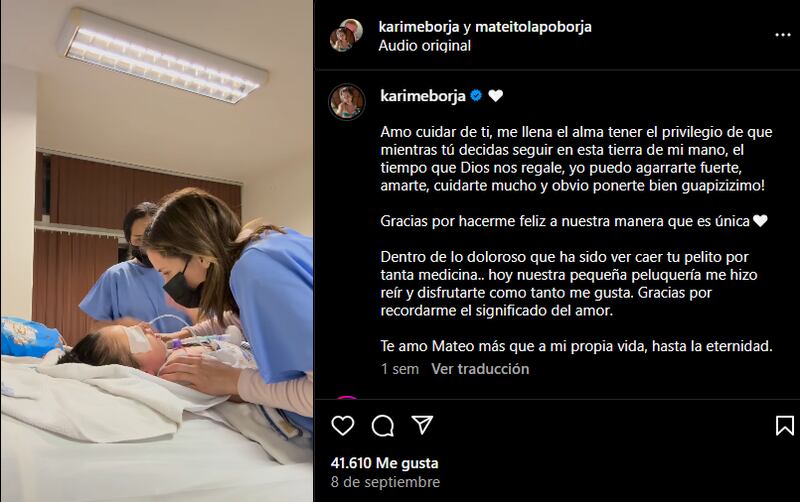Click the Audio original link
Image resolution: width=800 pixels, height=502 pixels.
point(424,45)
